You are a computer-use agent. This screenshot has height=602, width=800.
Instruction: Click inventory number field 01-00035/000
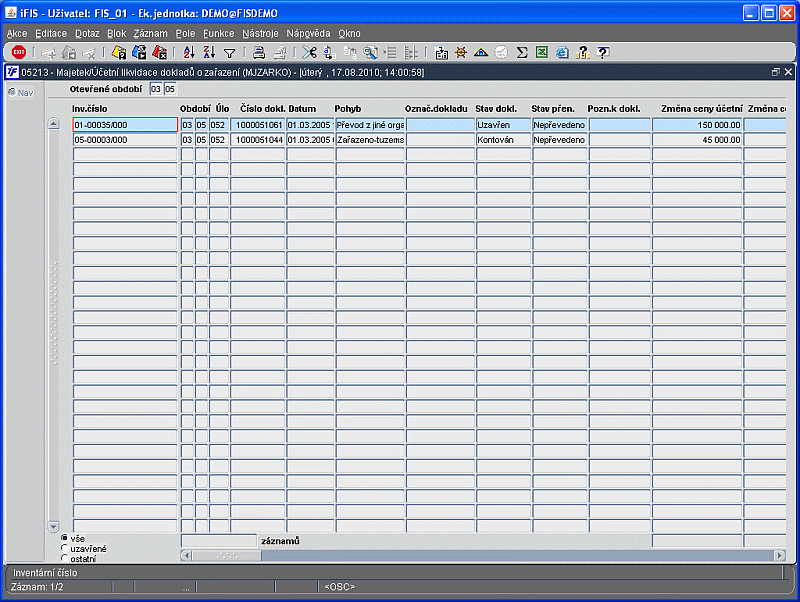click(125, 124)
